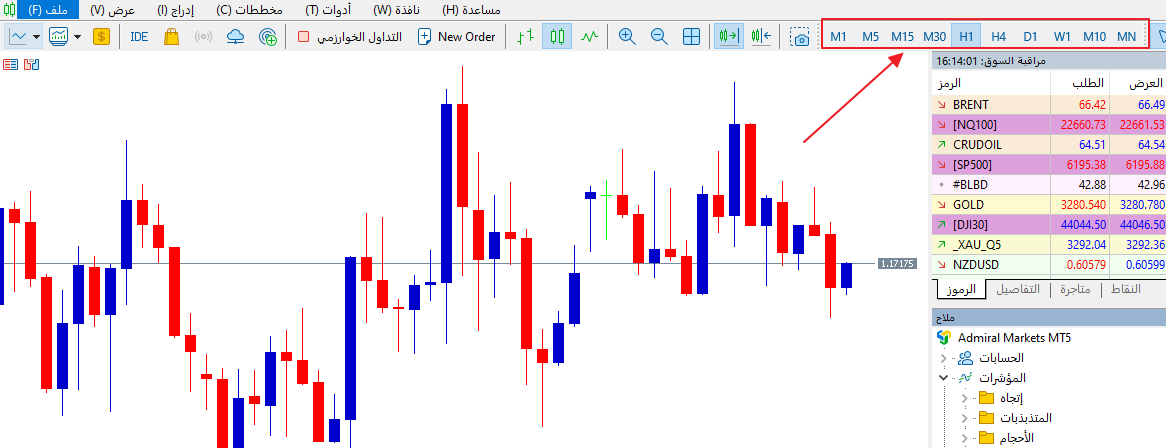Expand the إتجاه folder
This screenshot has height=448, width=1166.
pos(964,398)
